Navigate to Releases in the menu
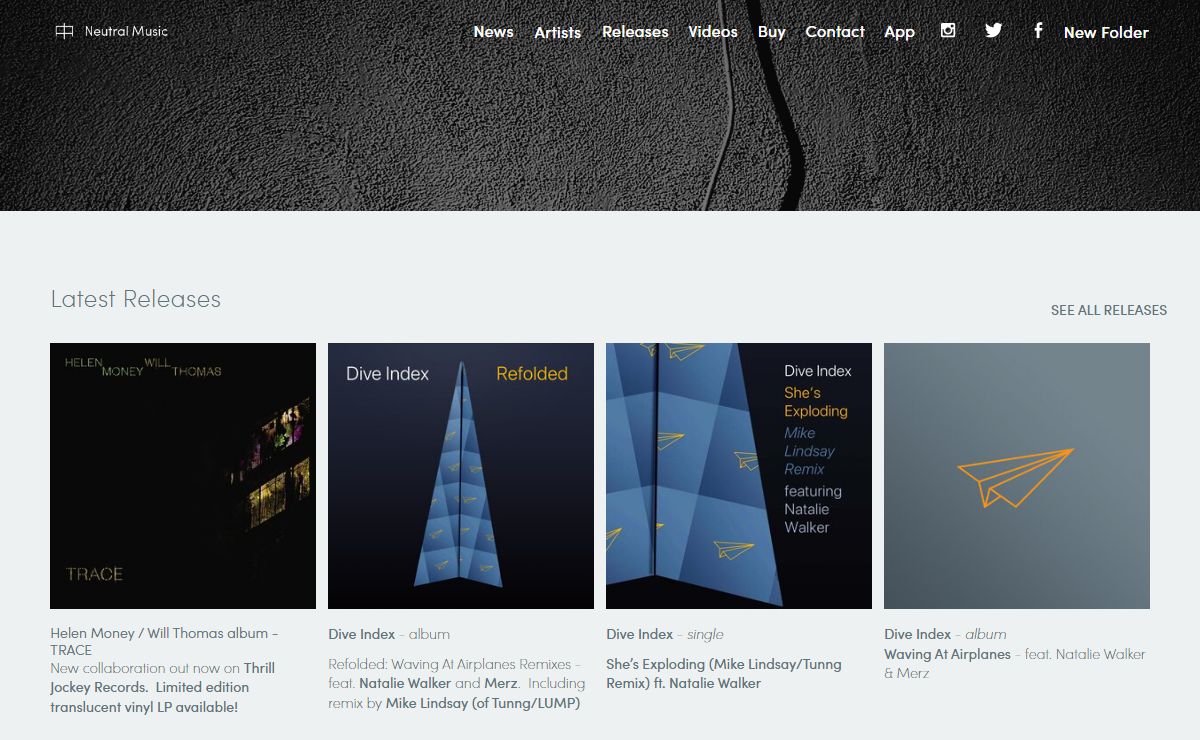1200x740 pixels. point(635,32)
